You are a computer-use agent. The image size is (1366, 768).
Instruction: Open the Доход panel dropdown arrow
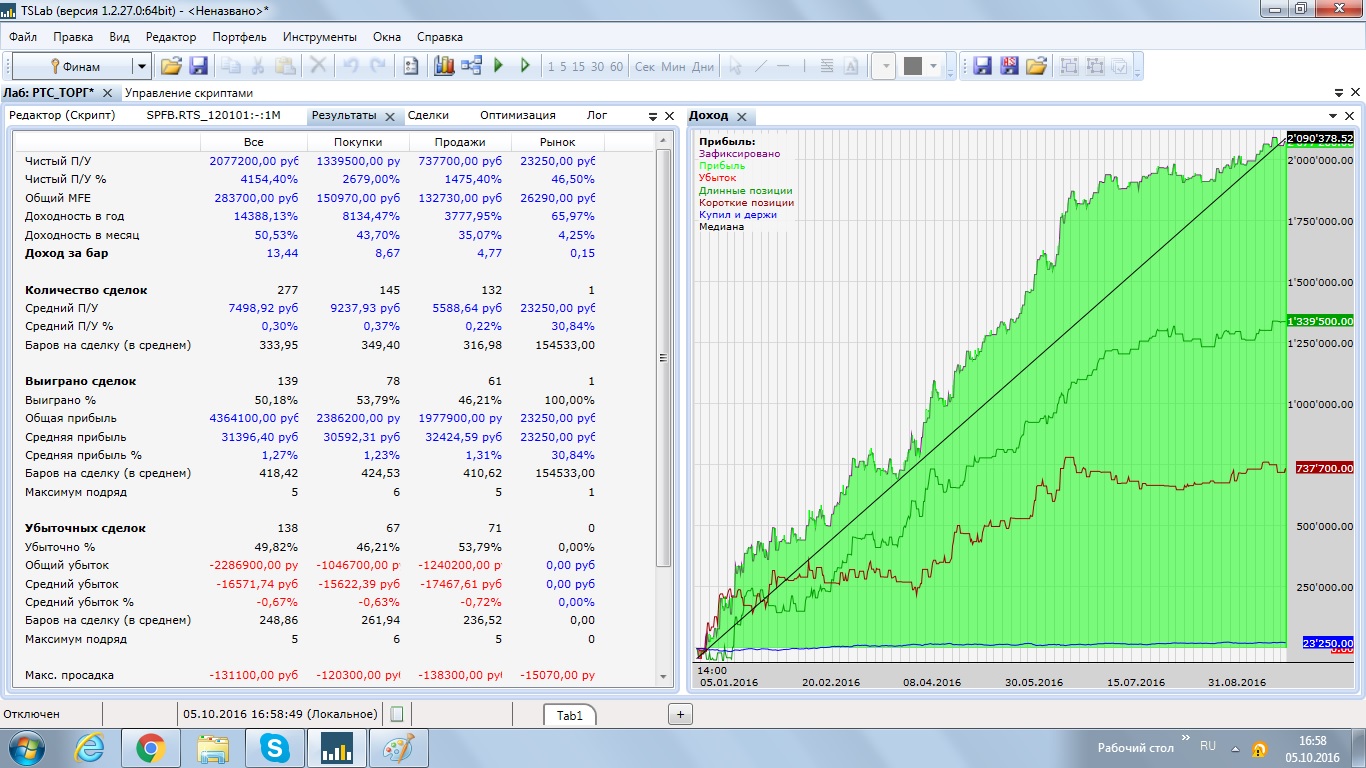[x=1333, y=116]
